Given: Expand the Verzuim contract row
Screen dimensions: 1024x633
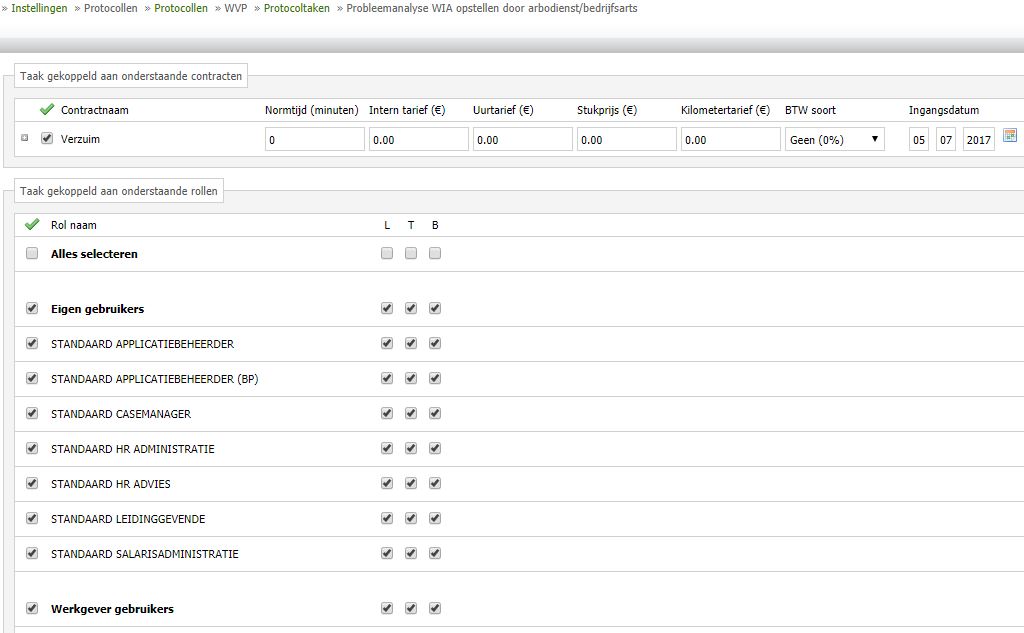Looking at the screenshot, I should point(25,138).
